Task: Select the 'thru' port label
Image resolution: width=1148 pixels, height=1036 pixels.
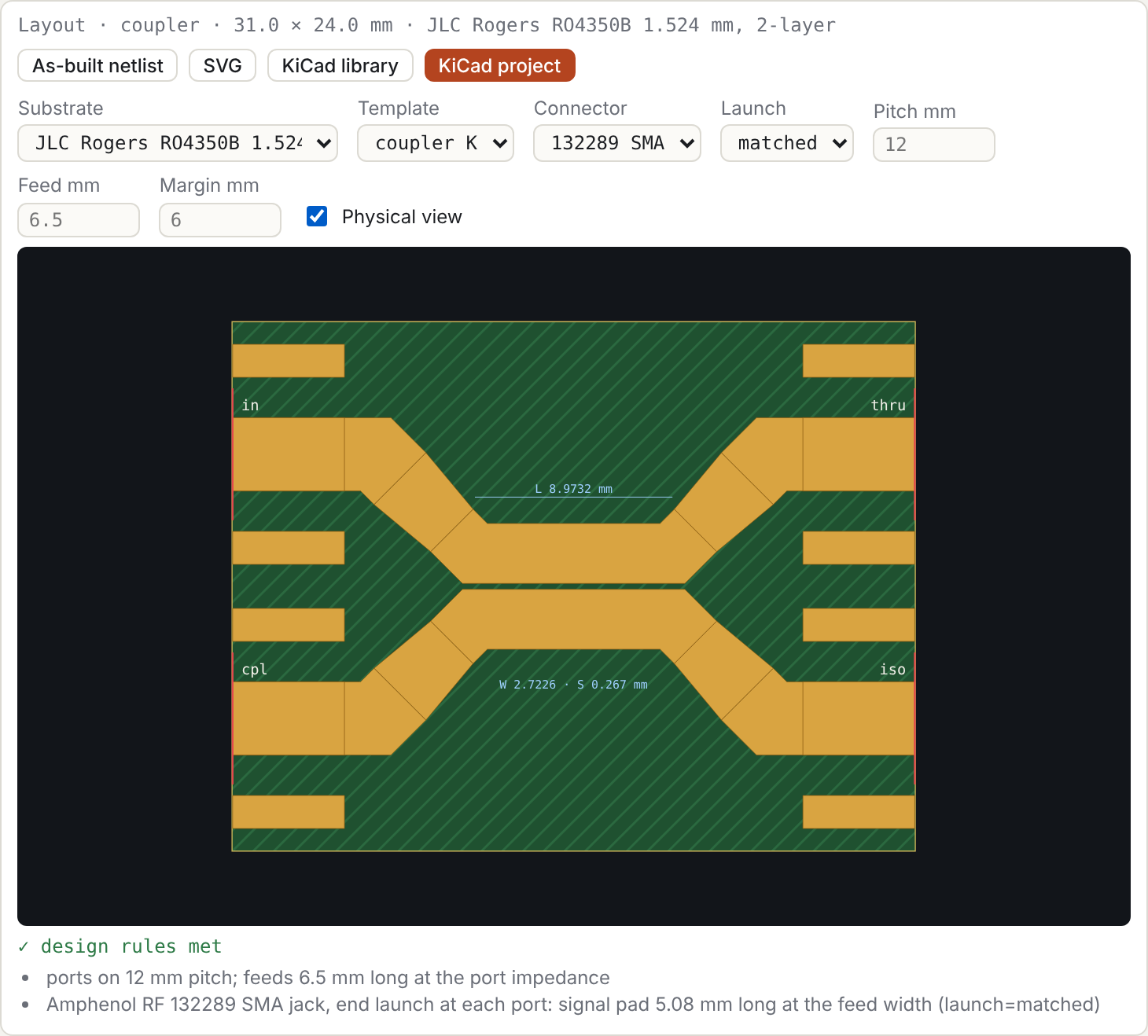Action: [x=889, y=405]
